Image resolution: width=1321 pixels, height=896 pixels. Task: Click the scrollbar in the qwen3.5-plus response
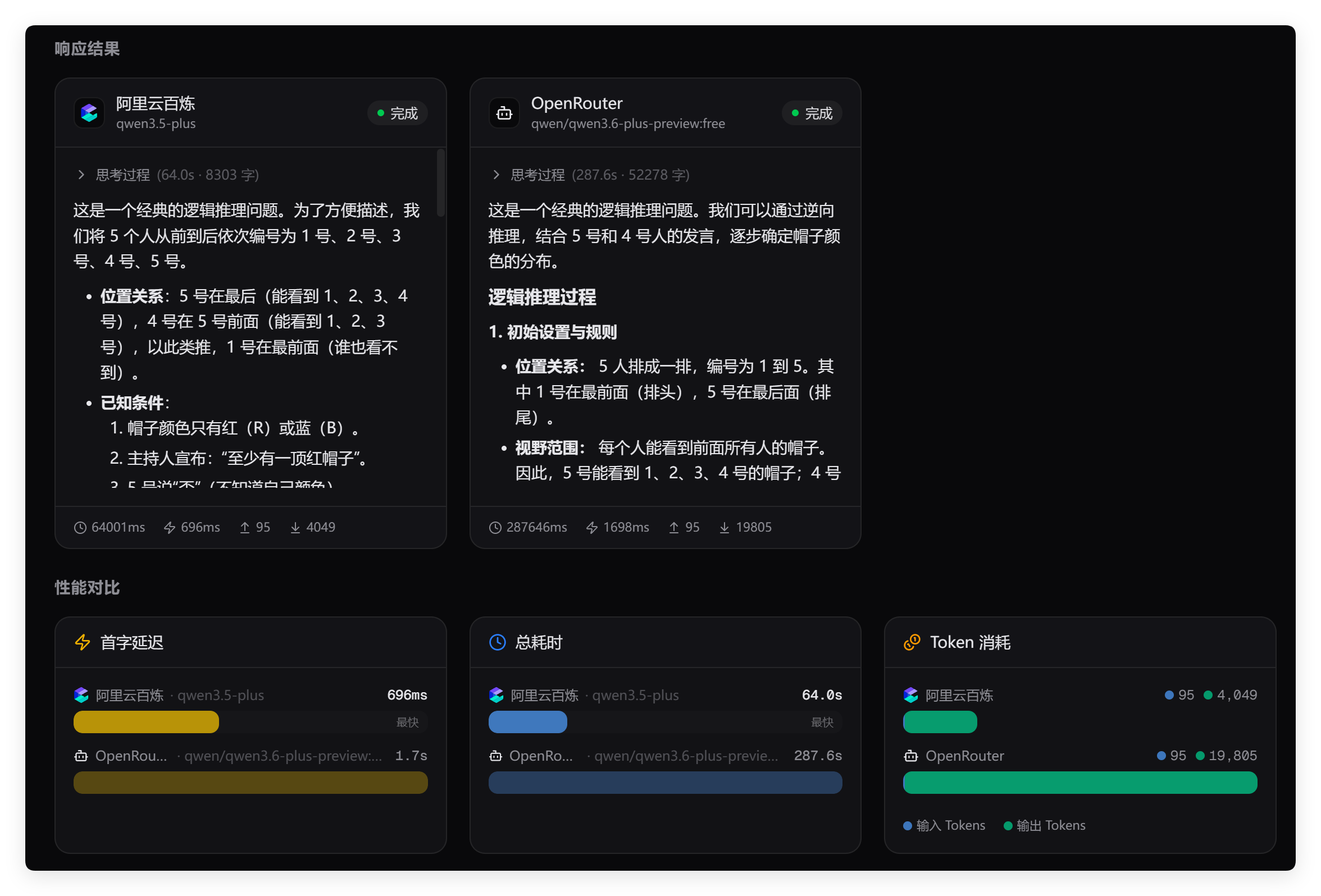(440, 183)
